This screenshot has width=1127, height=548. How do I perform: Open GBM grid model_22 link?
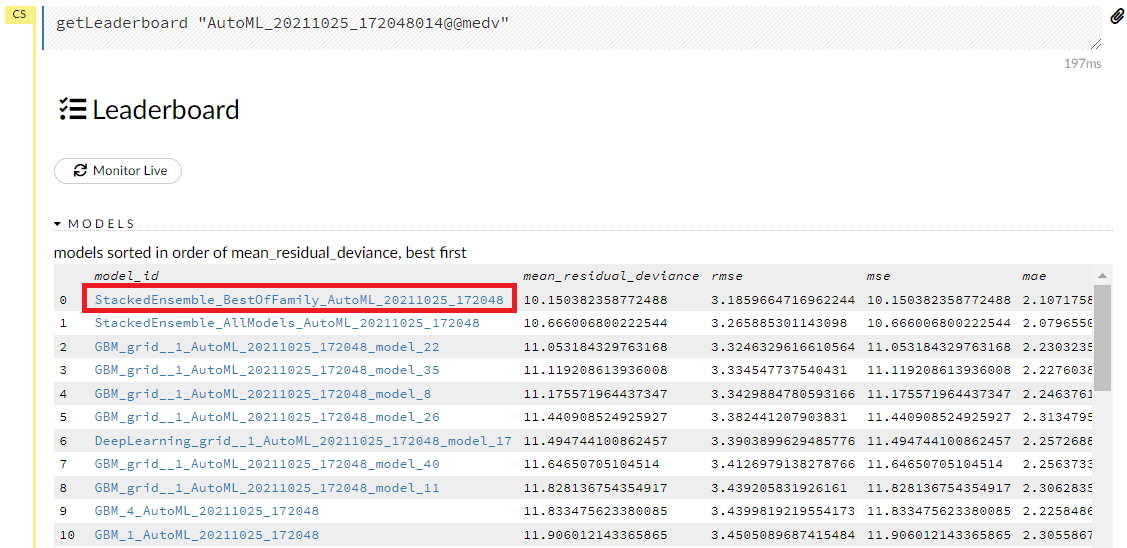pos(267,347)
